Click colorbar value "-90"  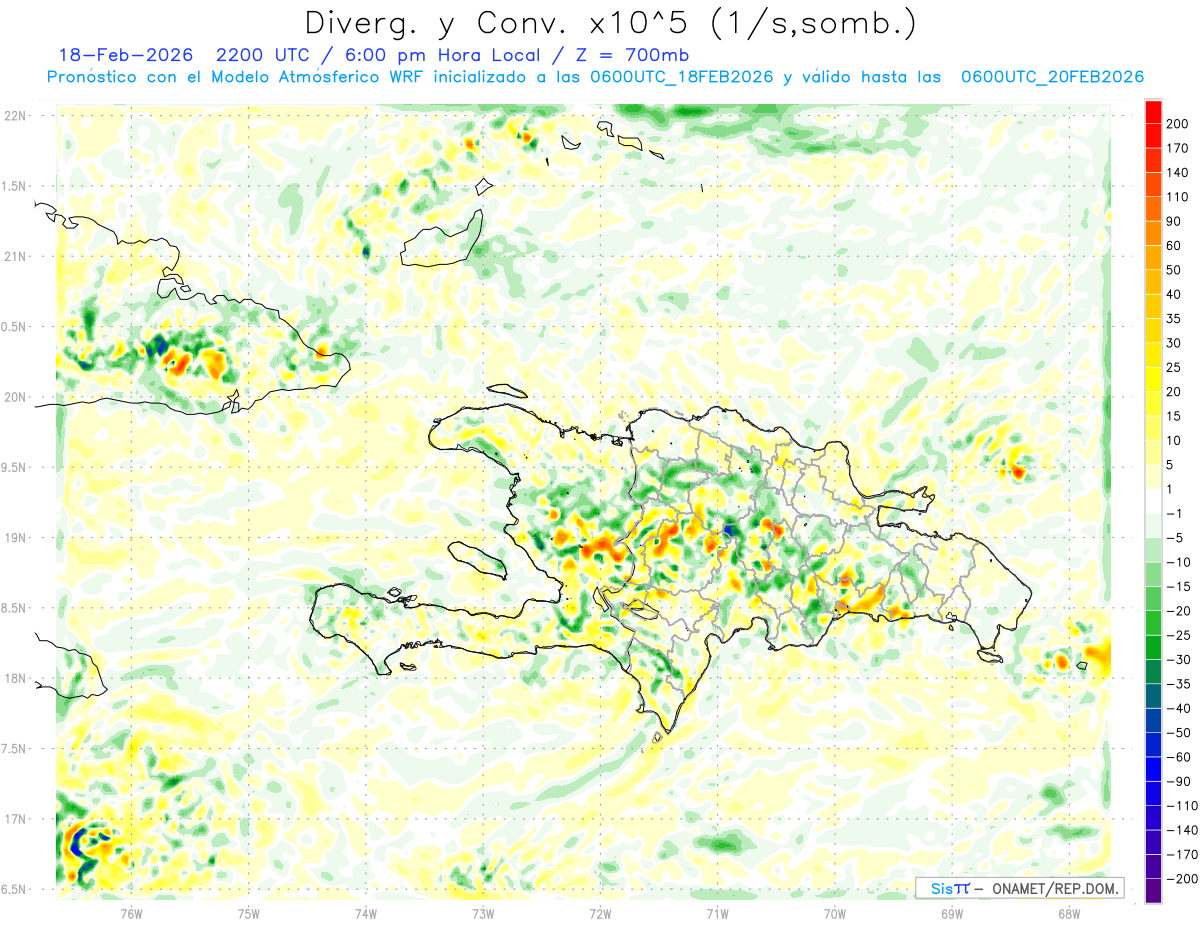(x=1179, y=782)
